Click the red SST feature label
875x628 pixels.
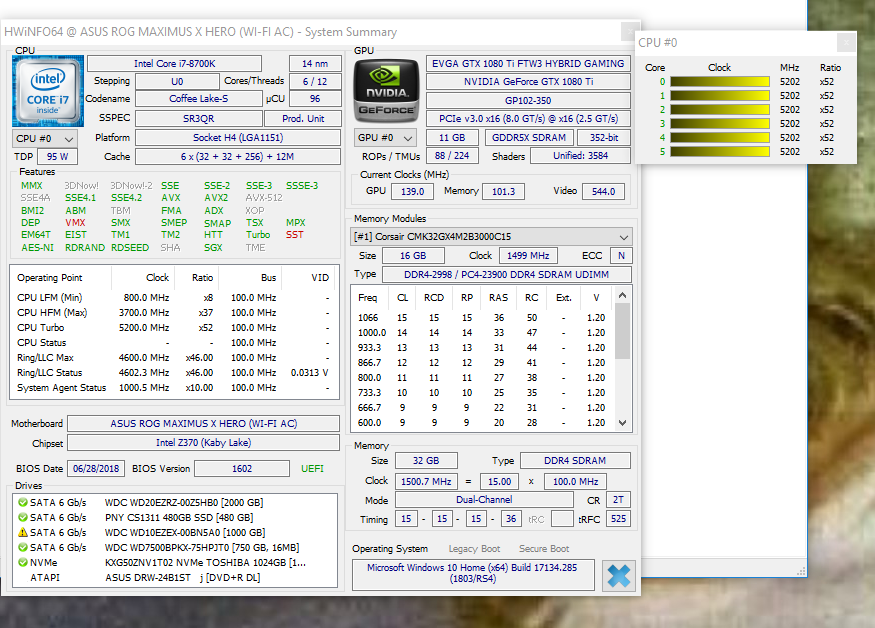[295, 235]
